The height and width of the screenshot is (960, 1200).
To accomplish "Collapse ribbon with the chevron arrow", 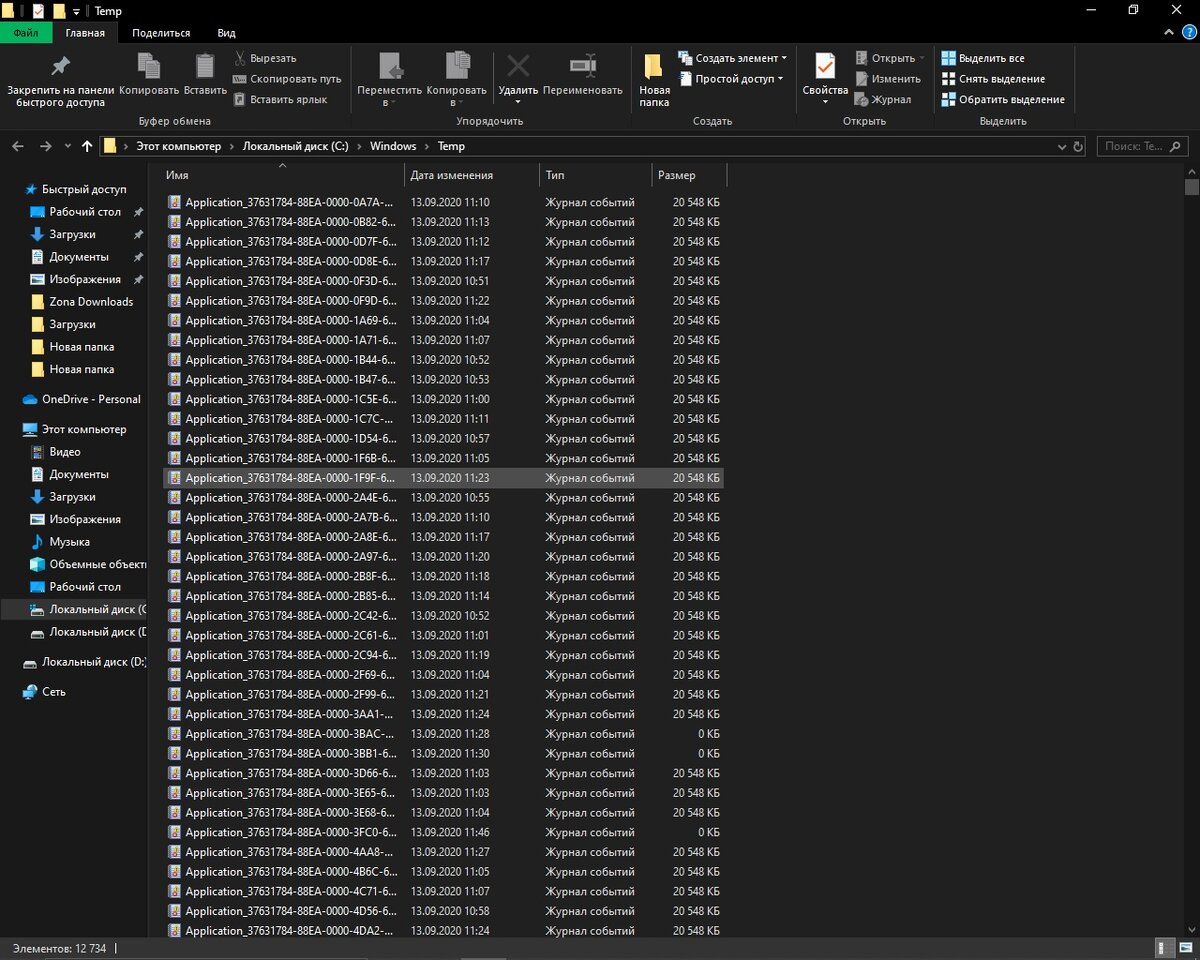I will 1167,33.
